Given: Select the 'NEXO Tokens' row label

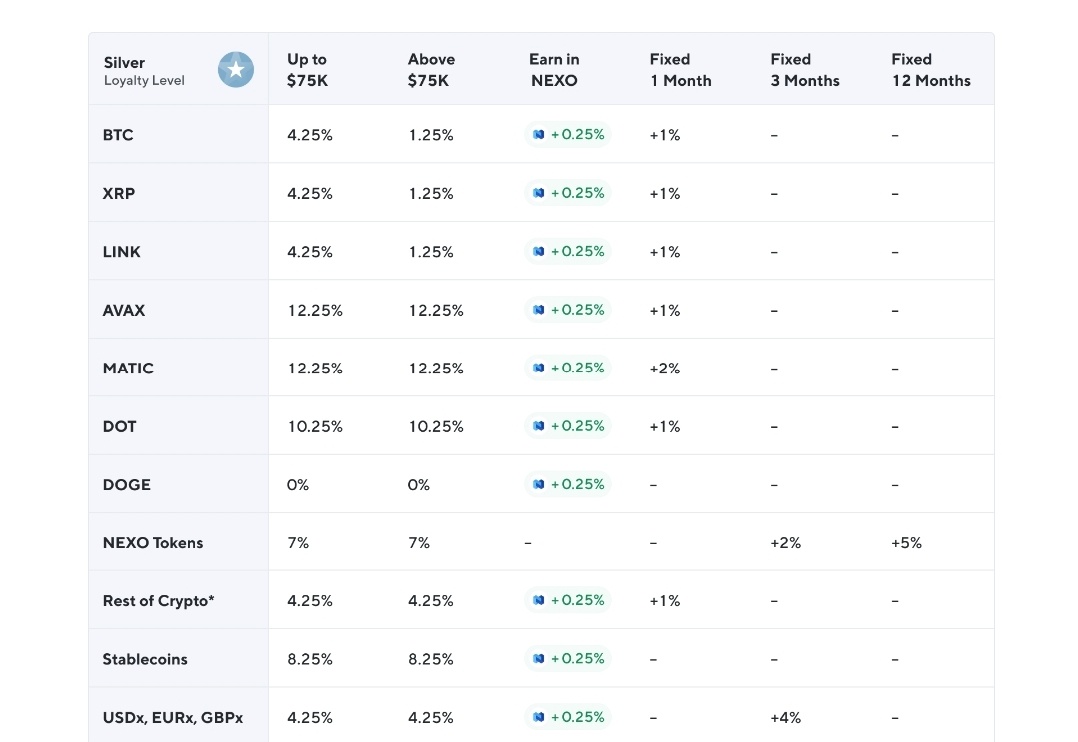Looking at the screenshot, I should pyautogui.click(x=153, y=543).
